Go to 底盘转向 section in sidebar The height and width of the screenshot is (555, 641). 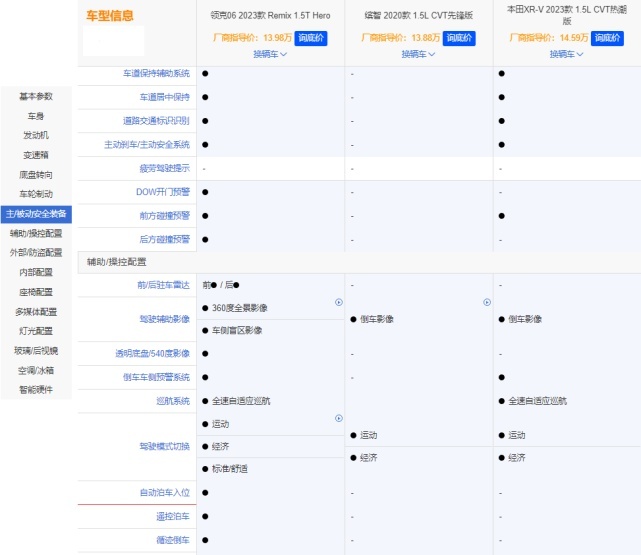[x=36, y=175]
